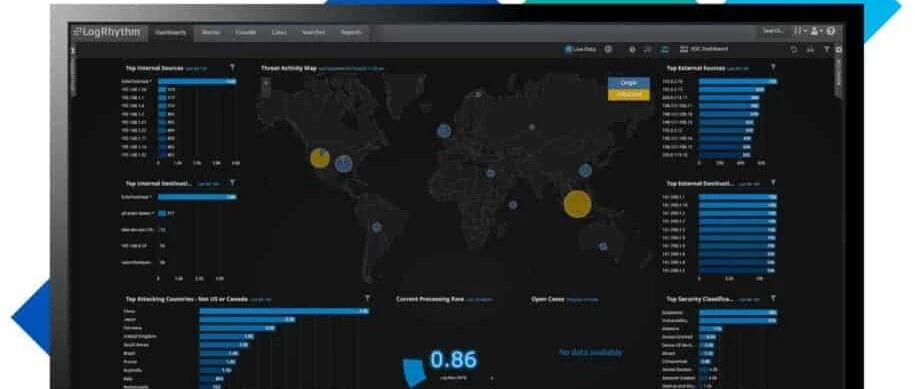Viewport: 915px width, 389px height.
Task: Filter the Top Attacking Countries widget
Action: point(367,298)
